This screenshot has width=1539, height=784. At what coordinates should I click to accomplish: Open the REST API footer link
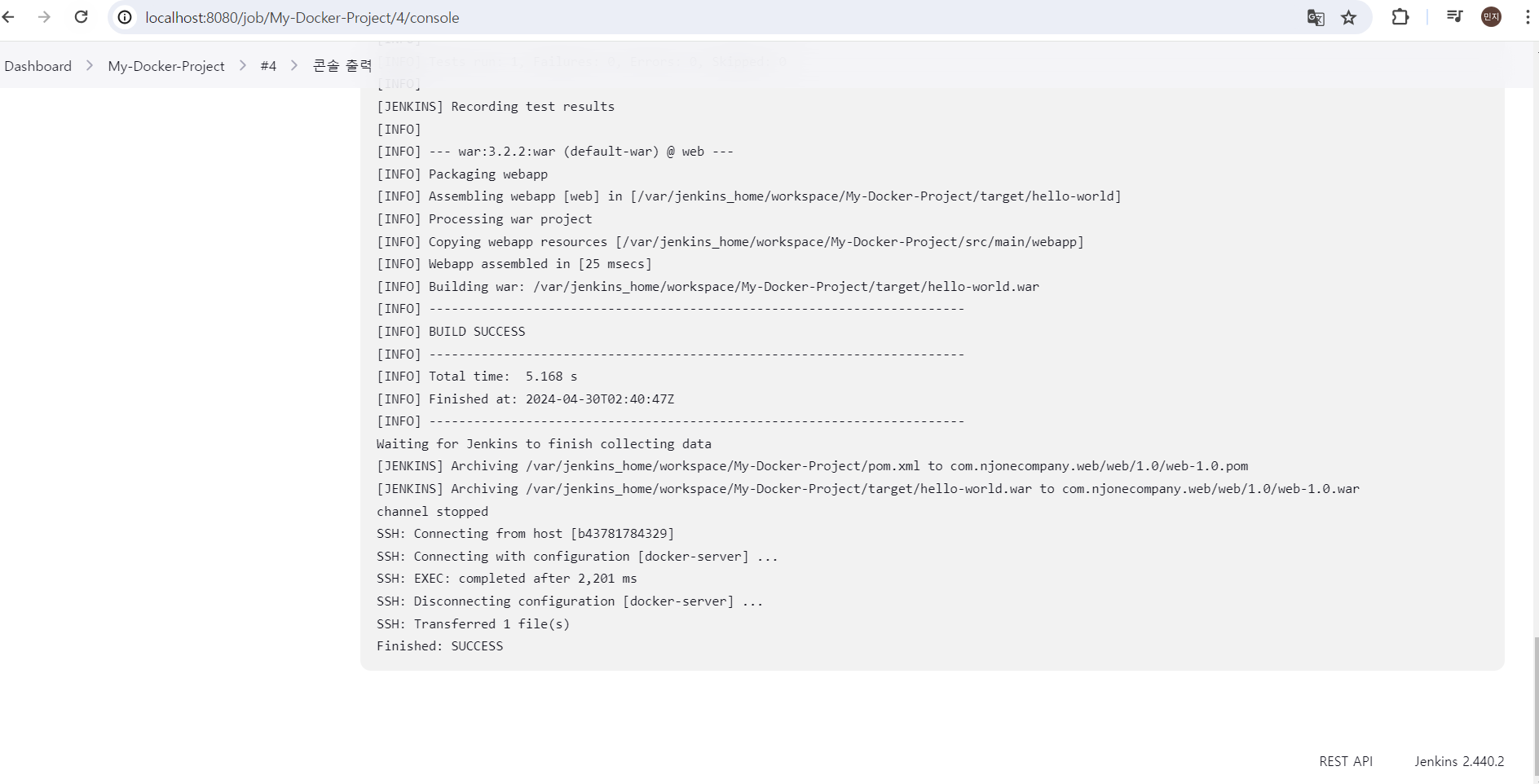tap(1346, 761)
